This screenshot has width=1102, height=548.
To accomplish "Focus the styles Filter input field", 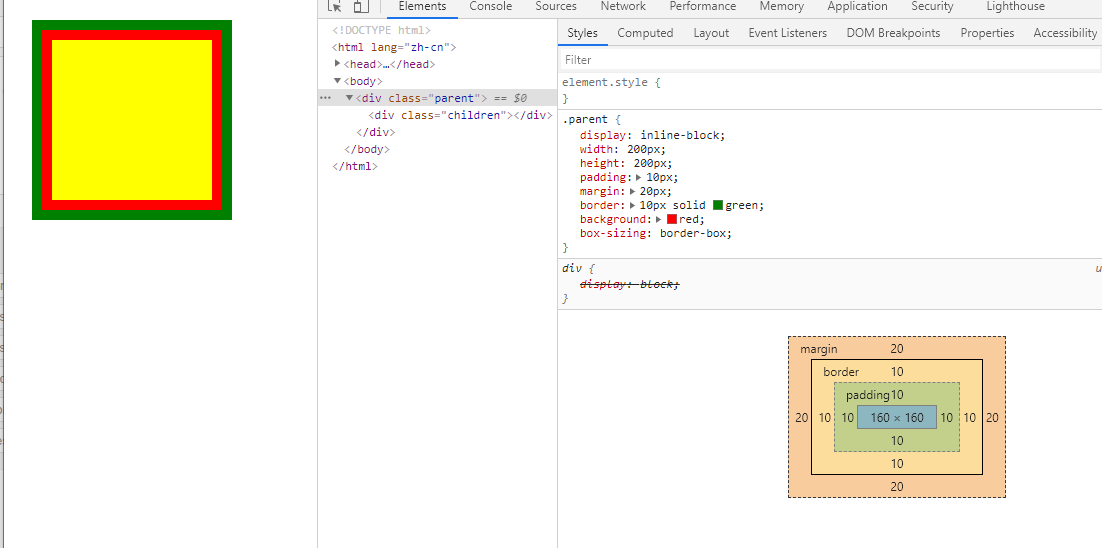I will [x=829, y=60].
